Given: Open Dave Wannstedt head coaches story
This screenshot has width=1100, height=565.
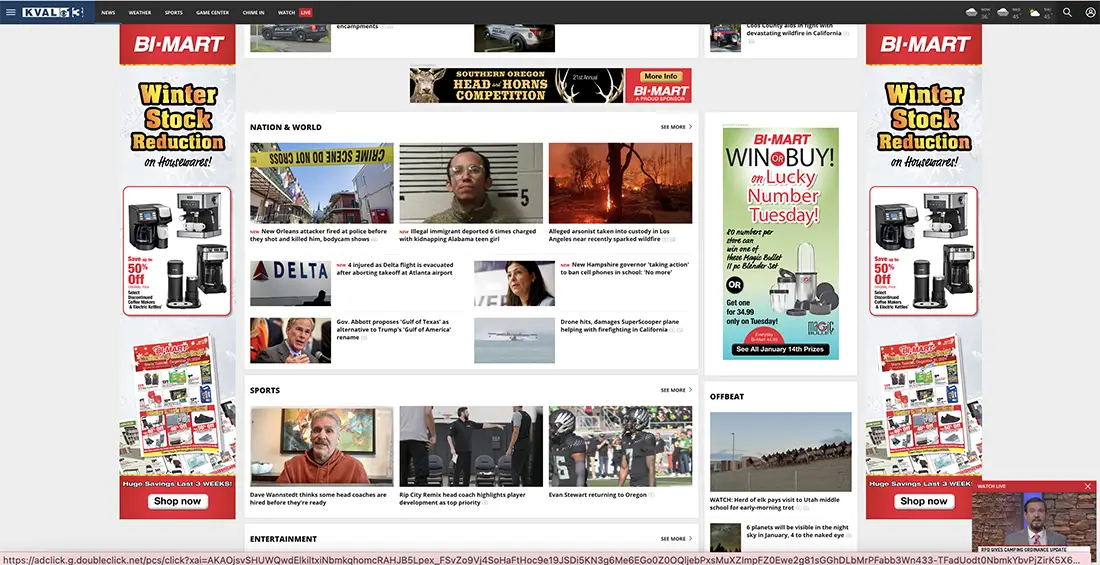Looking at the screenshot, I should [x=318, y=498].
